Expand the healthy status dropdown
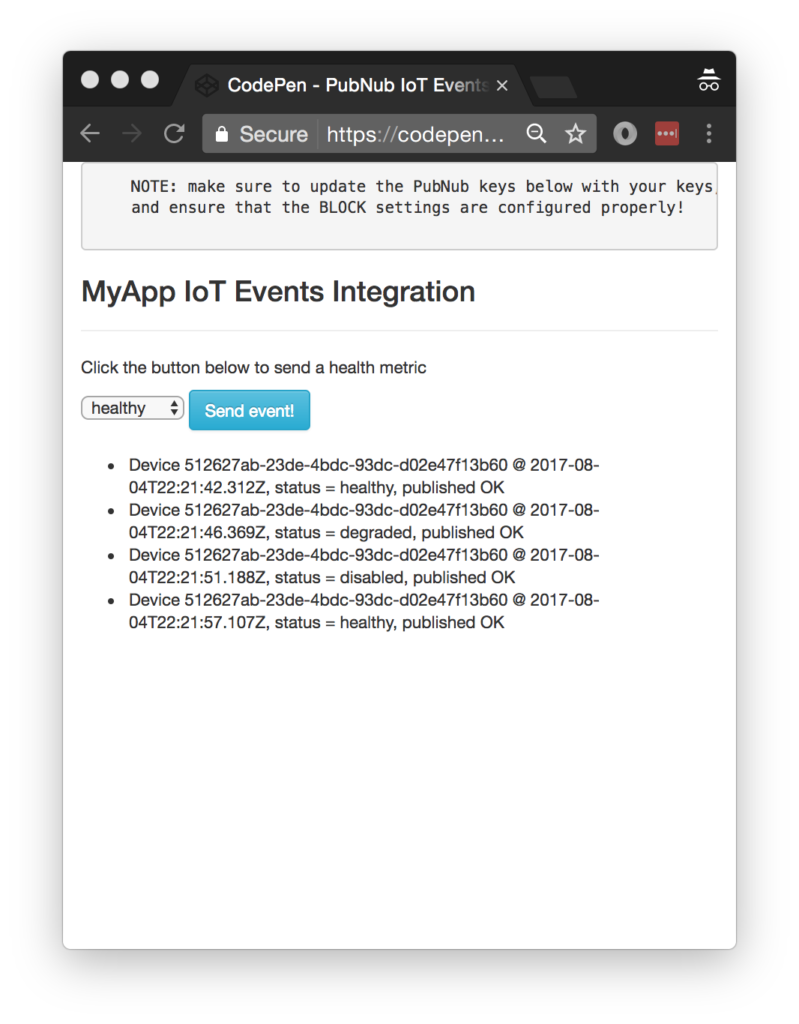The height and width of the screenshot is (1024, 799). pyautogui.click(x=132, y=408)
